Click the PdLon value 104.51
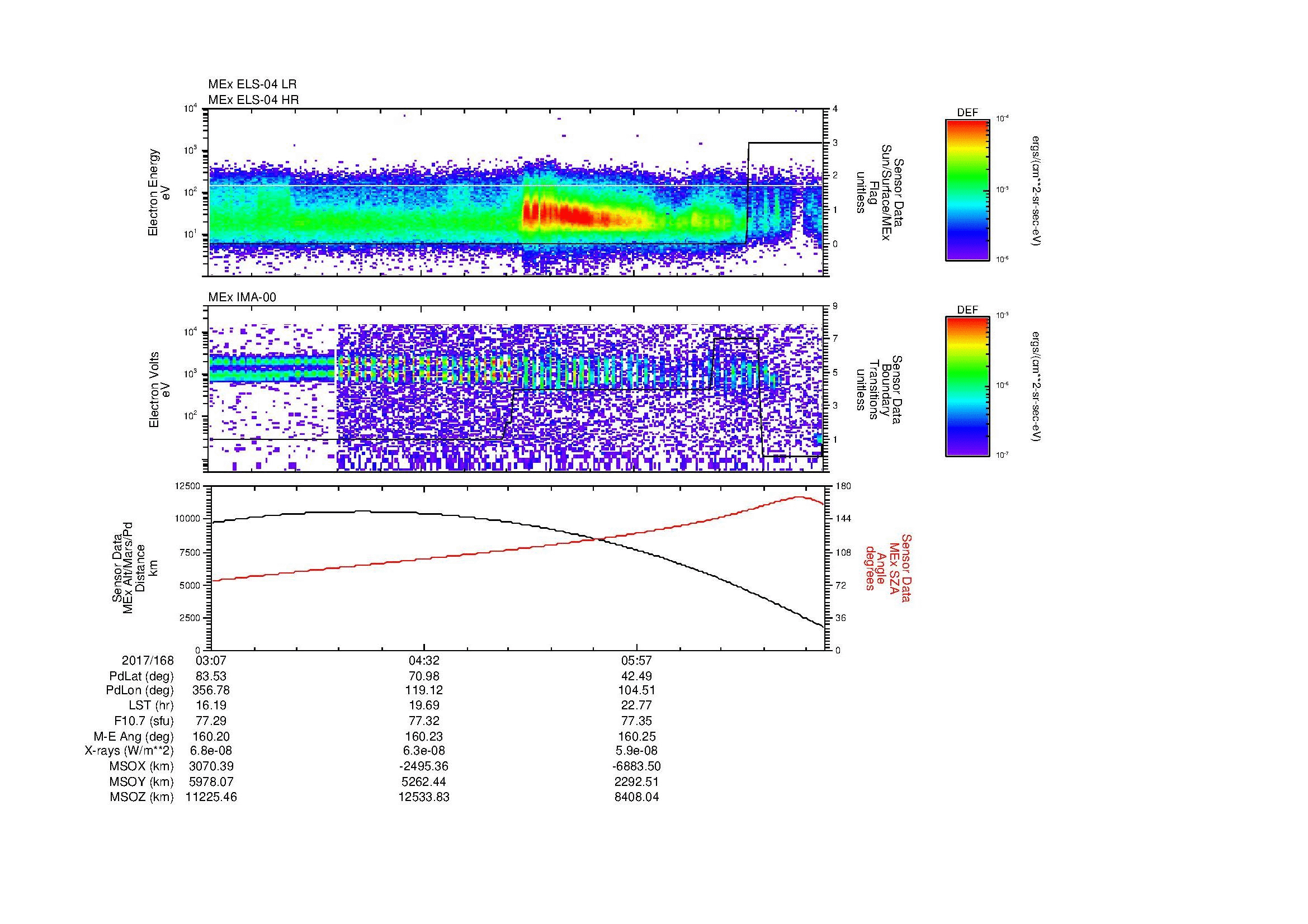This screenshot has height=924, width=1308. [637, 690]
